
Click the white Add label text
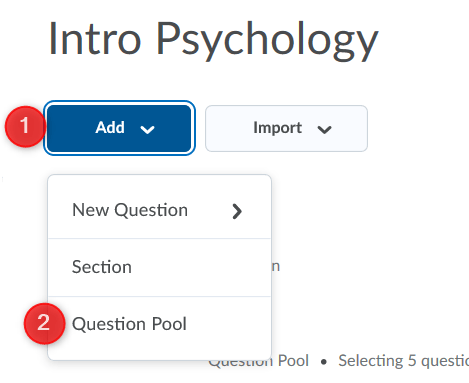click(110, 127)
